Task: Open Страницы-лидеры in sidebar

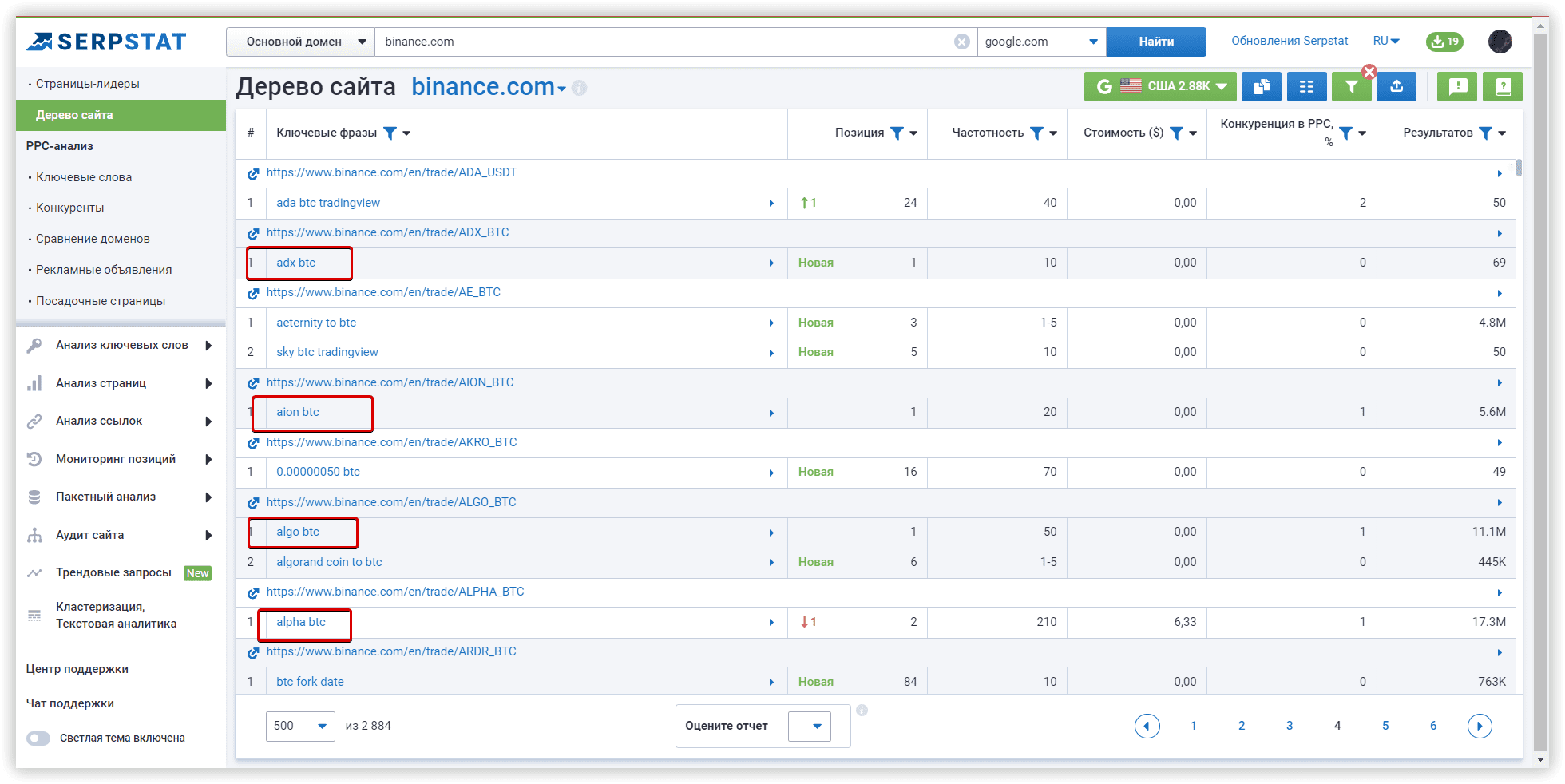Action: click(x=87, y=84)
